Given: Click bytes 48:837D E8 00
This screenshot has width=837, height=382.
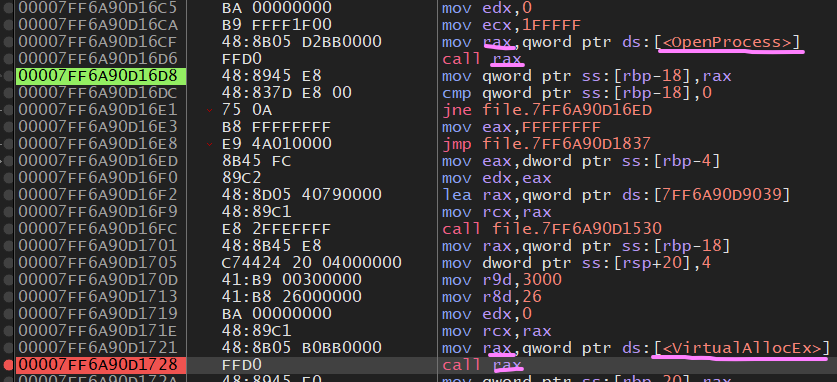Looking at the screenshot, I should pos(286,93).
